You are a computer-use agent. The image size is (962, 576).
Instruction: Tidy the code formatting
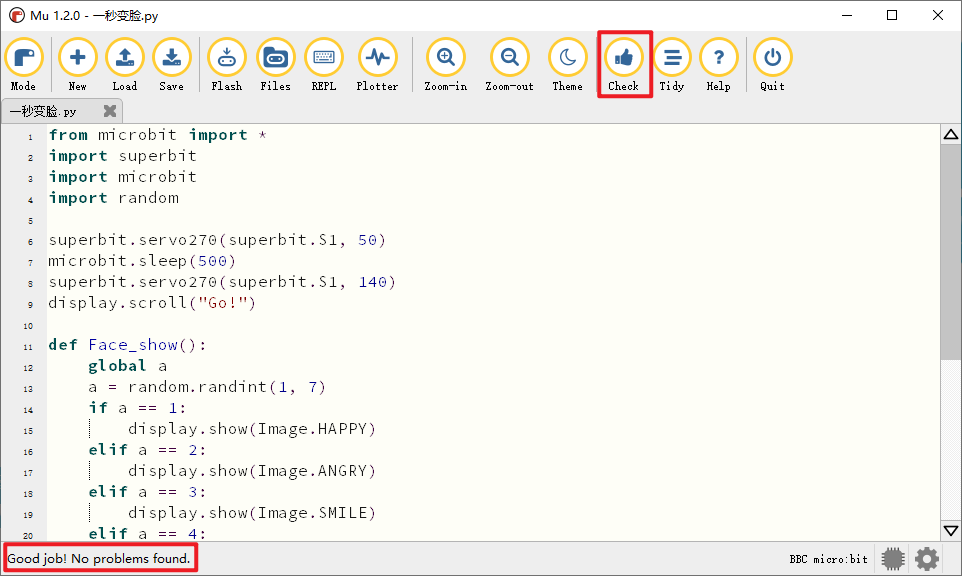point(672,65)
